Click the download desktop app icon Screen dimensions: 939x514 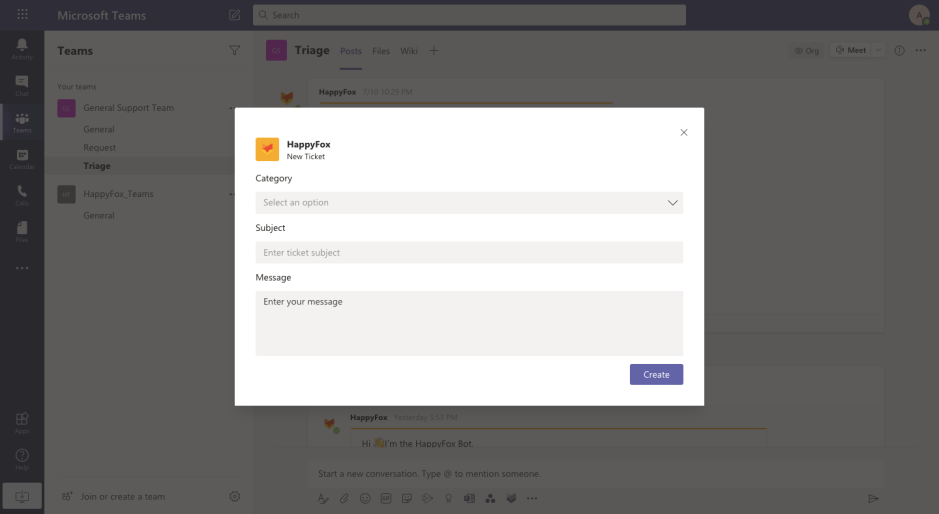(22, 496)
